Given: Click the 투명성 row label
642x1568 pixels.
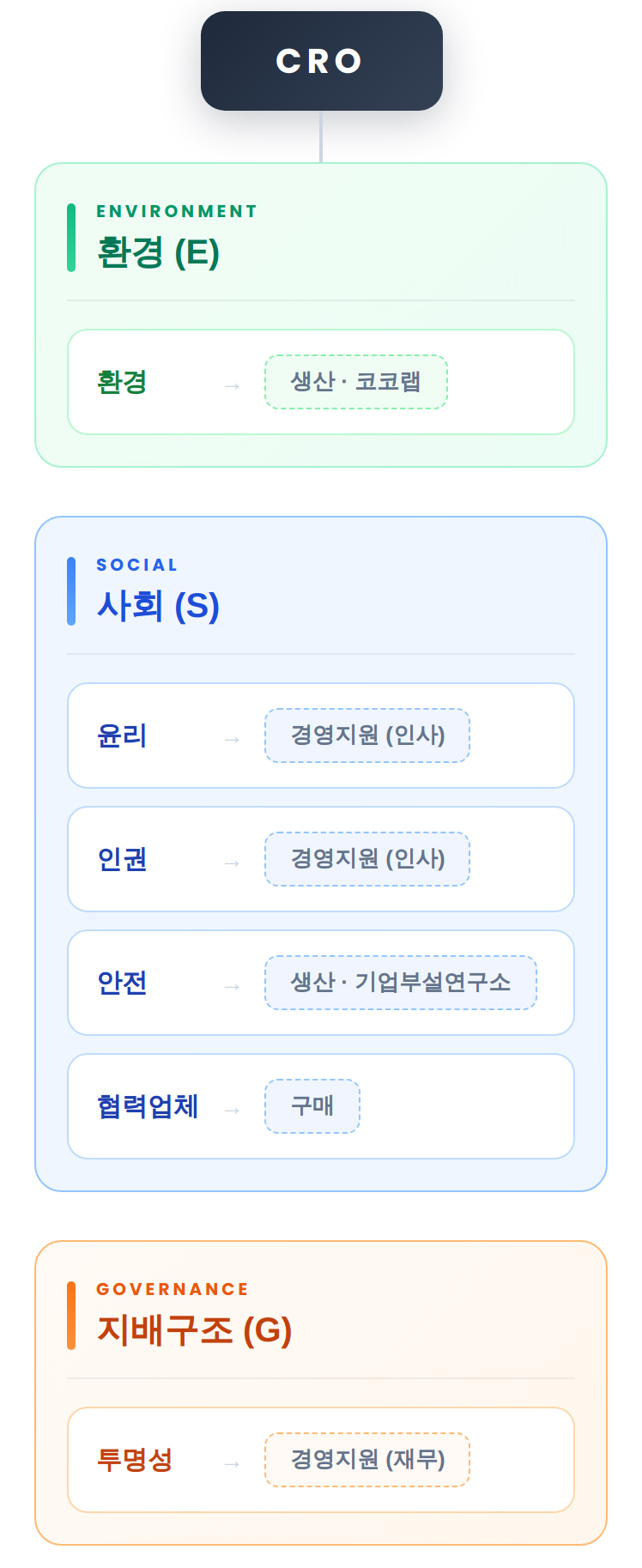Looking at the screenshot, I should (x=135, y=1460).
